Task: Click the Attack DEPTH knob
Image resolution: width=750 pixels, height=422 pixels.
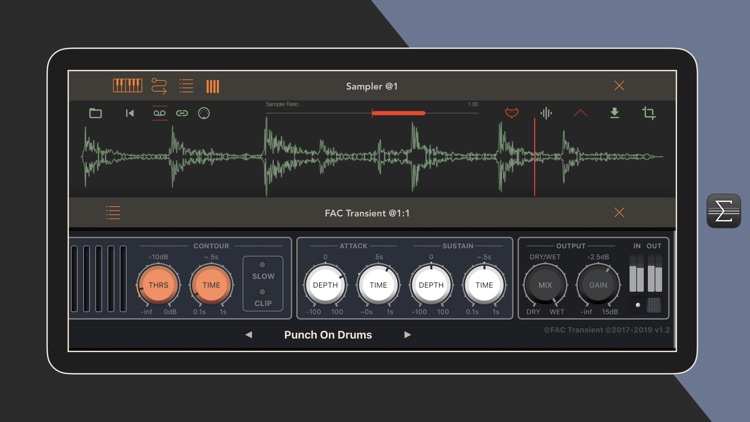Action: (325, 285)
